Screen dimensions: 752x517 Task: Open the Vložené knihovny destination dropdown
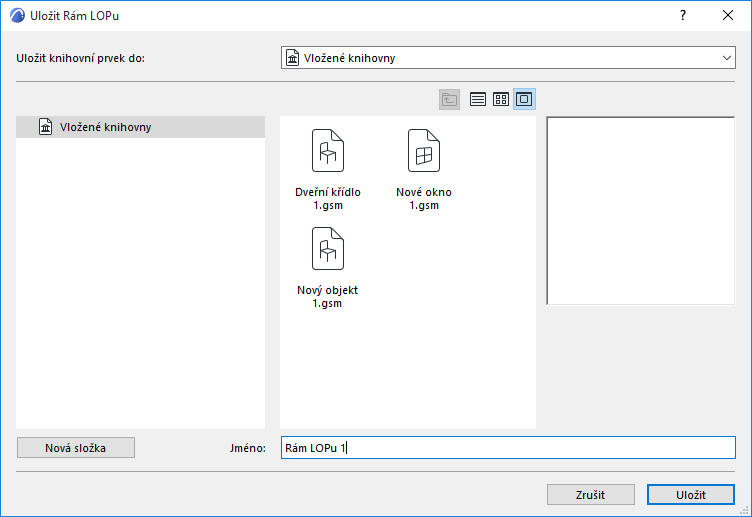pos(508,58)
